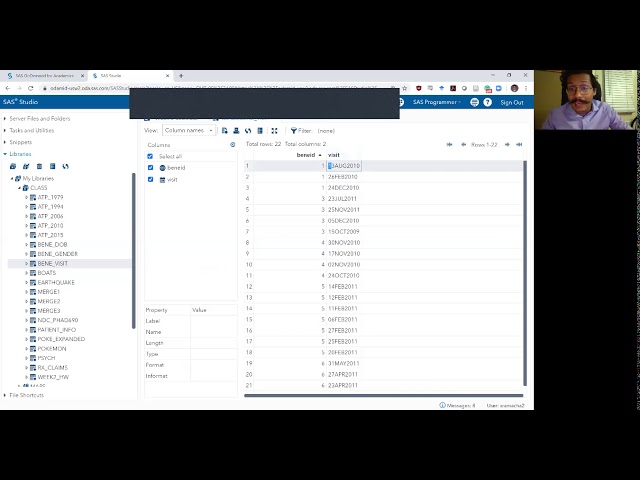The width and height of the screenshot is (640, 480).
Task: Click the visit cell 31MAY2011
Action: [343, 363]
